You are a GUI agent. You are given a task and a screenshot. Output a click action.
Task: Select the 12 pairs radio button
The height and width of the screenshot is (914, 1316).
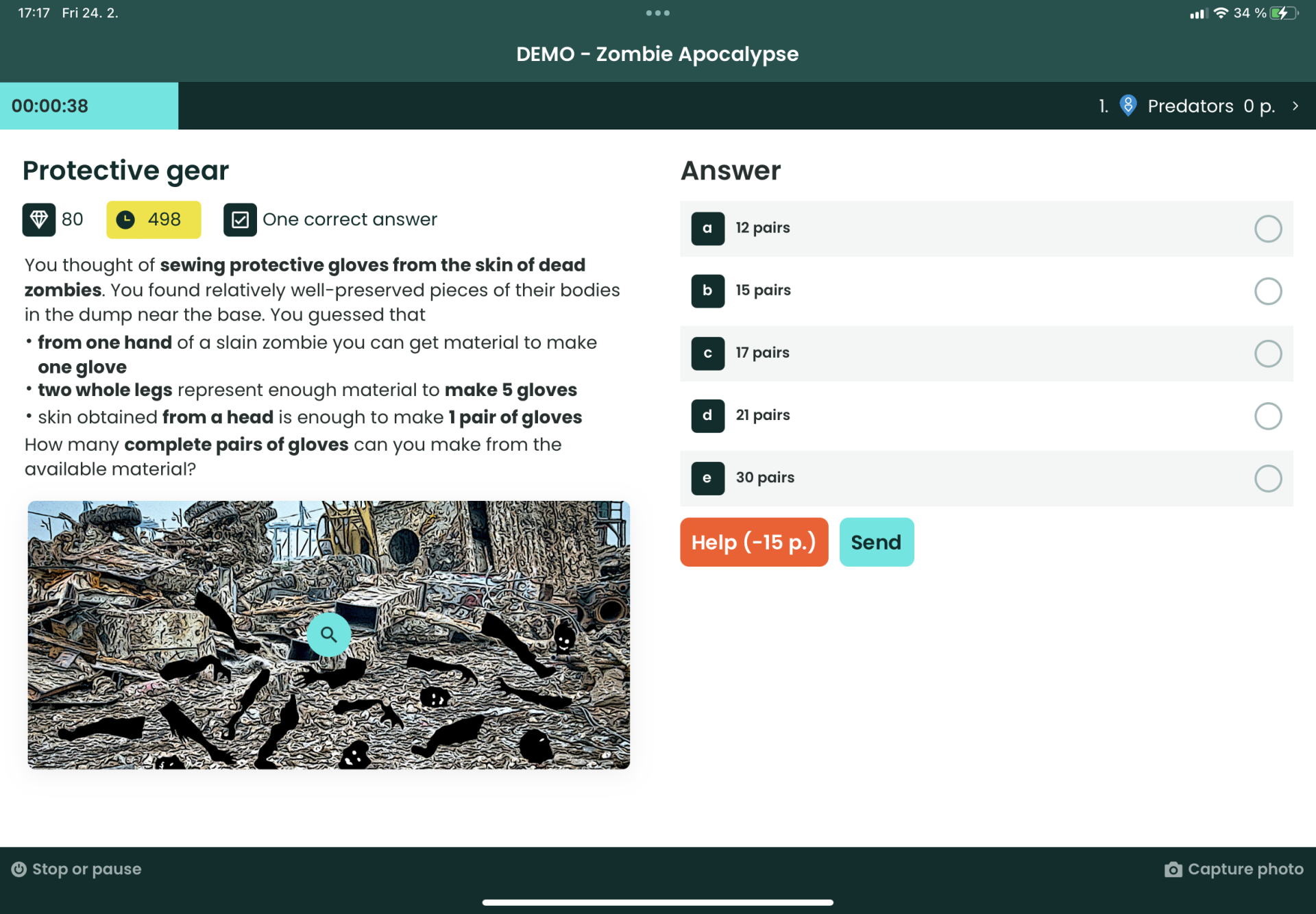[1268, 229]
